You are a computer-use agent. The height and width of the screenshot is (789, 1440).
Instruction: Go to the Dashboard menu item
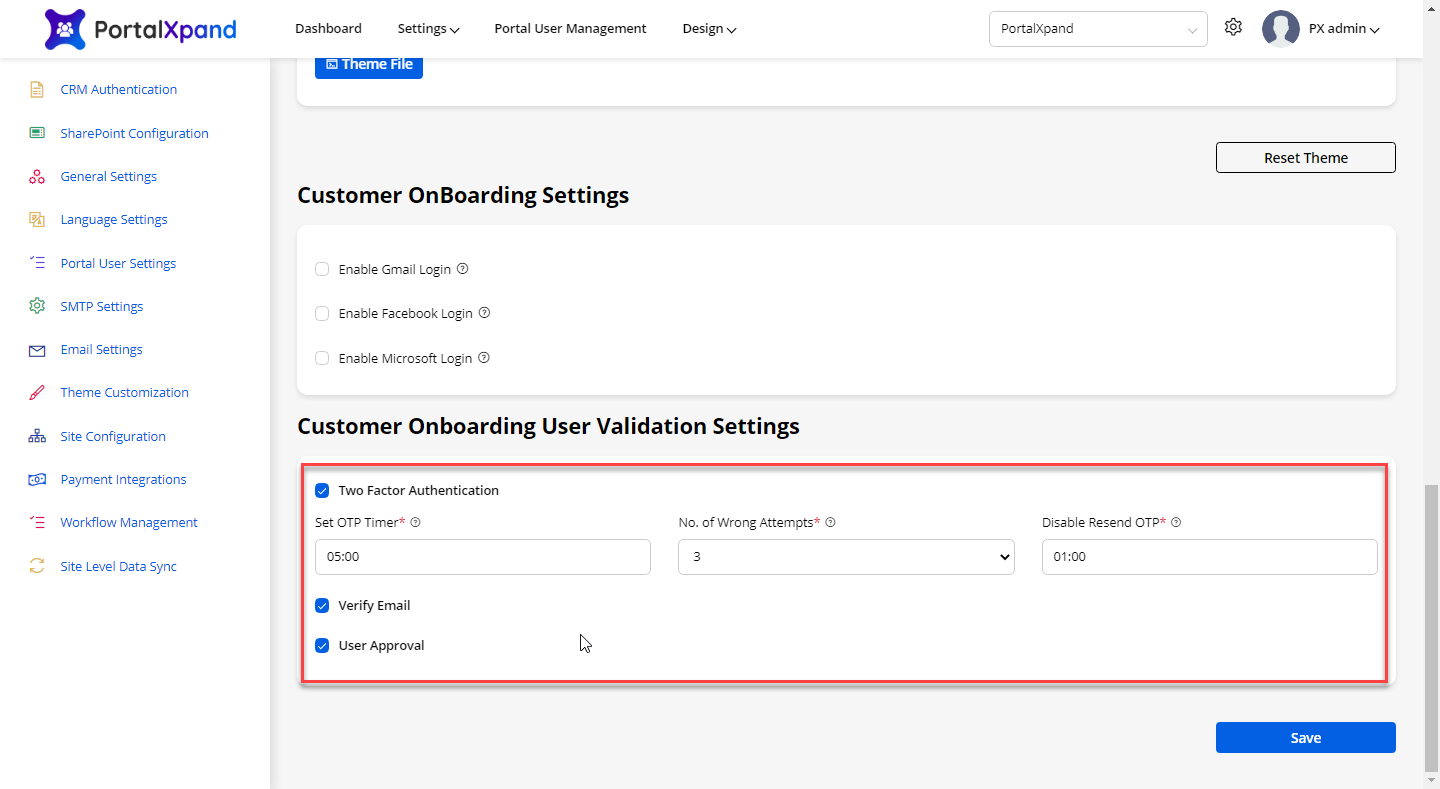[x=328, y=29]
